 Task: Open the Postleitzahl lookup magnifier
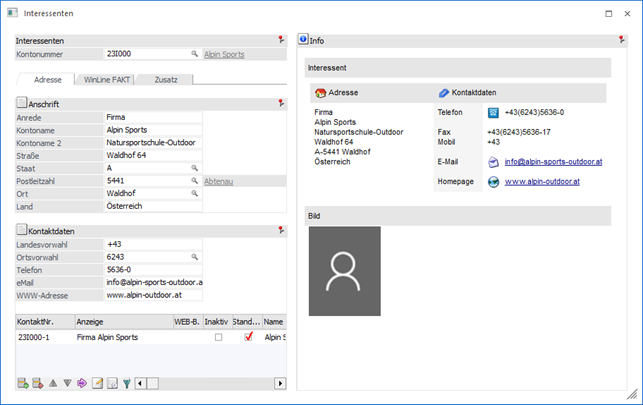click(196, 181)
